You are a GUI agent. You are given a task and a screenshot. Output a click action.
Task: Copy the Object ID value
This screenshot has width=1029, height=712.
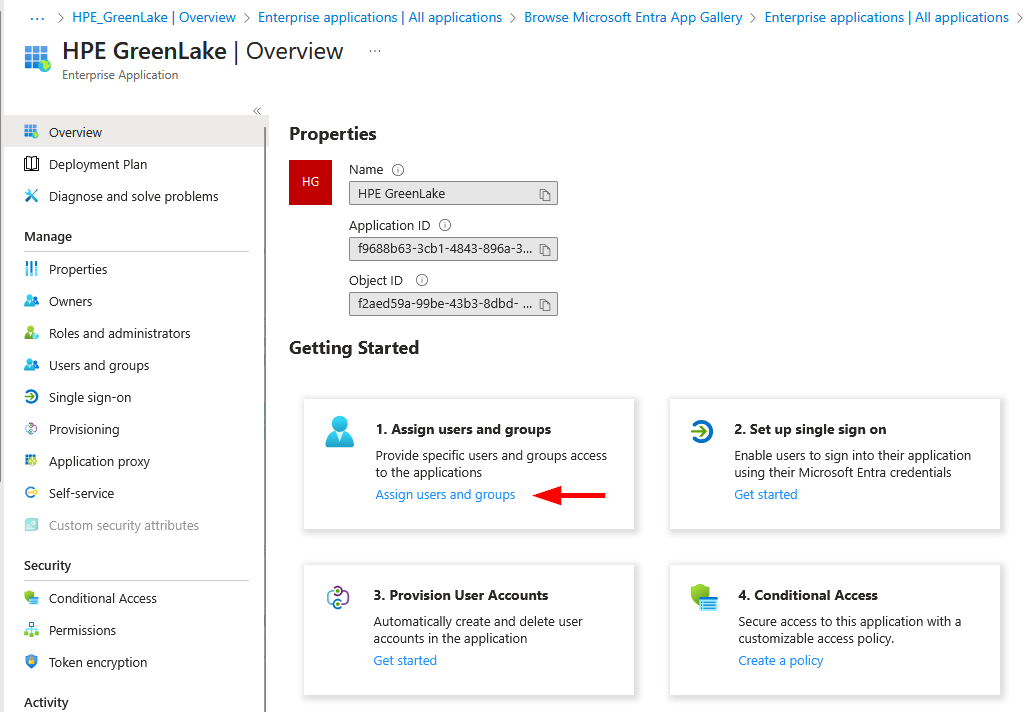click(545, 304)
